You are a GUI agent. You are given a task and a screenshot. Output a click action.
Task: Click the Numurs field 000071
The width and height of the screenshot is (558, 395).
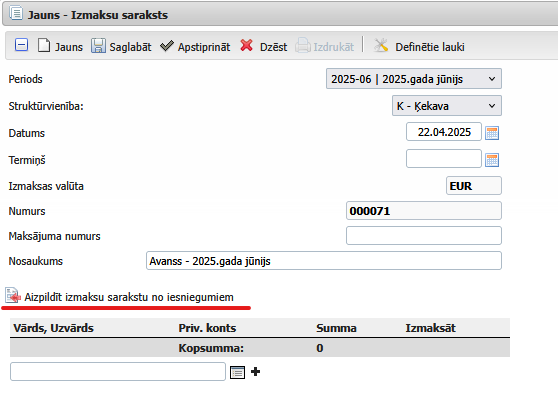pyautogui.click(x=424, y=211)
